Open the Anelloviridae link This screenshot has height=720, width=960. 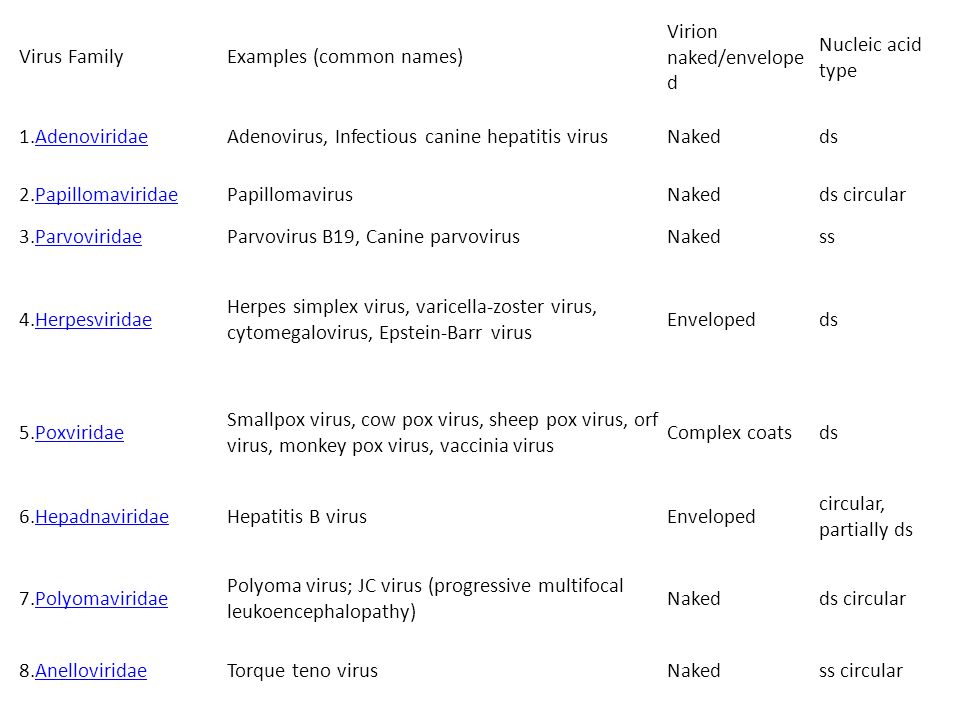pyautogui.click(x=91, y=671)
